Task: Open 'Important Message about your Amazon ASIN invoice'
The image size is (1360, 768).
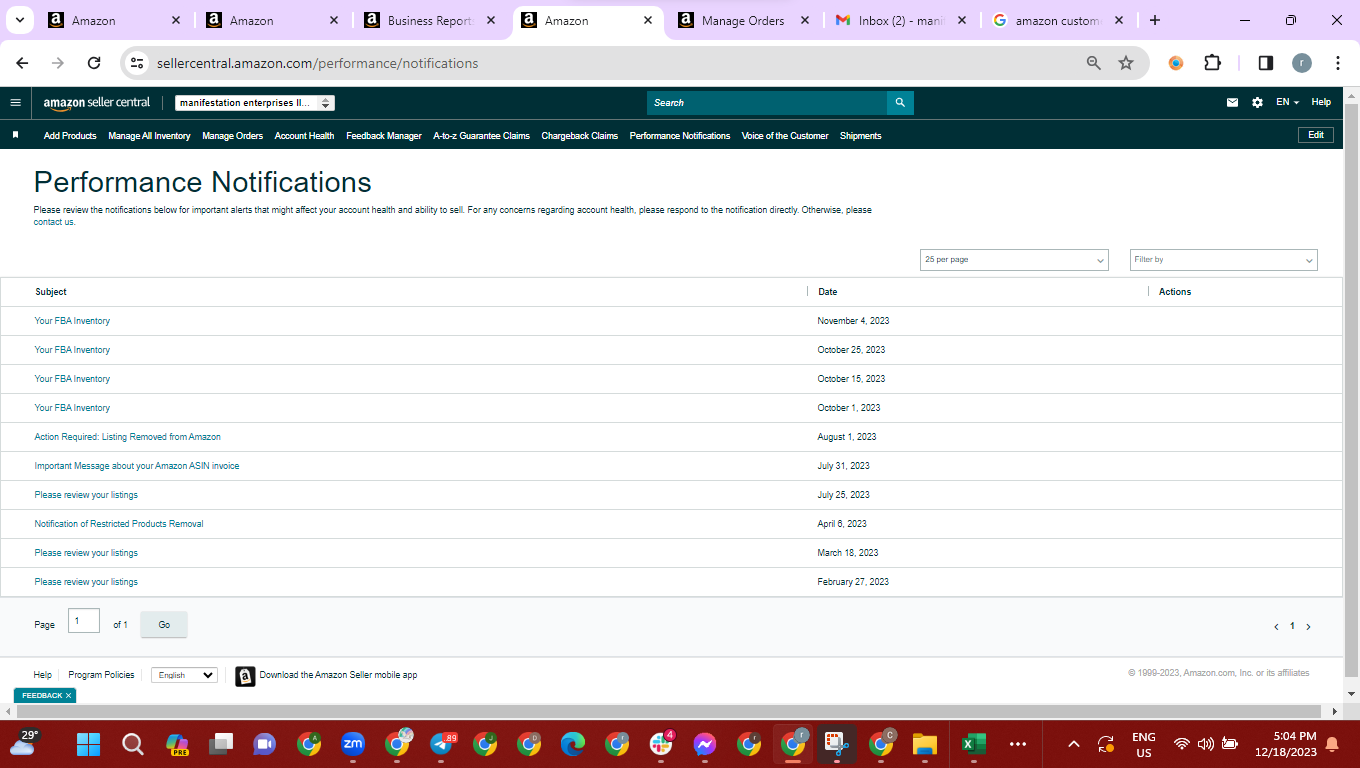Action: tap(137, 466)
